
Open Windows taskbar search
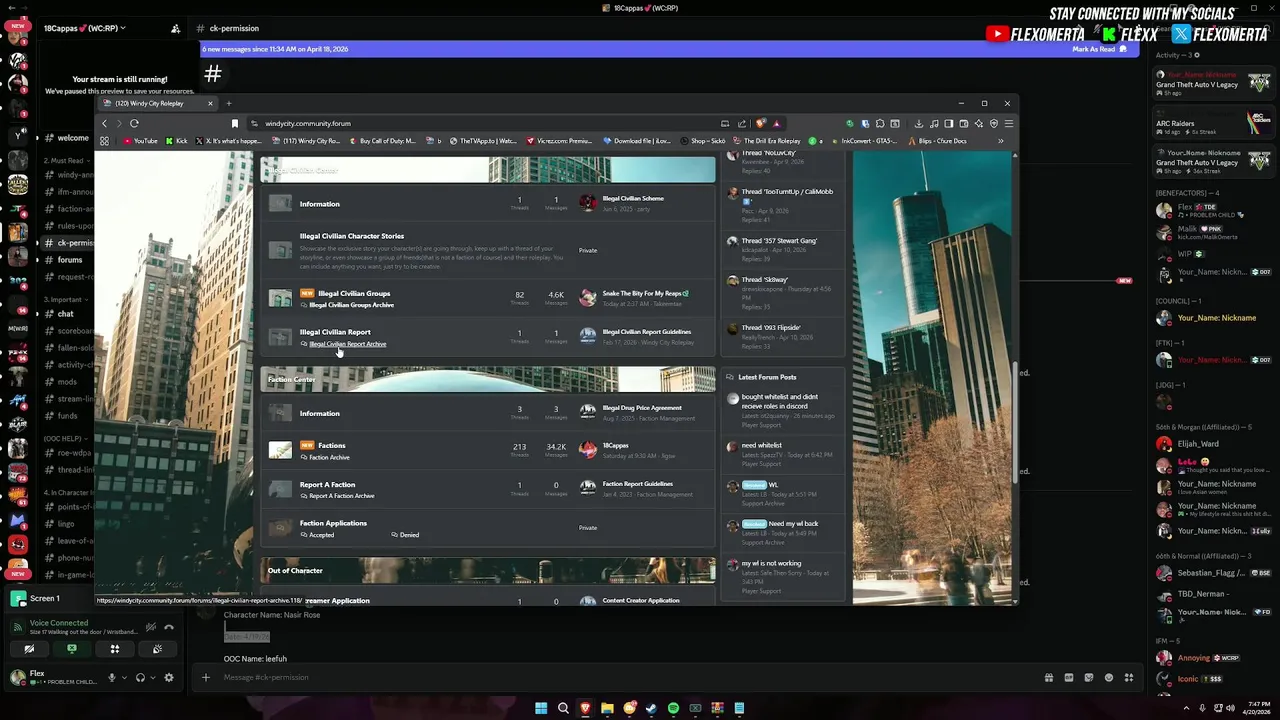point(563,708)
